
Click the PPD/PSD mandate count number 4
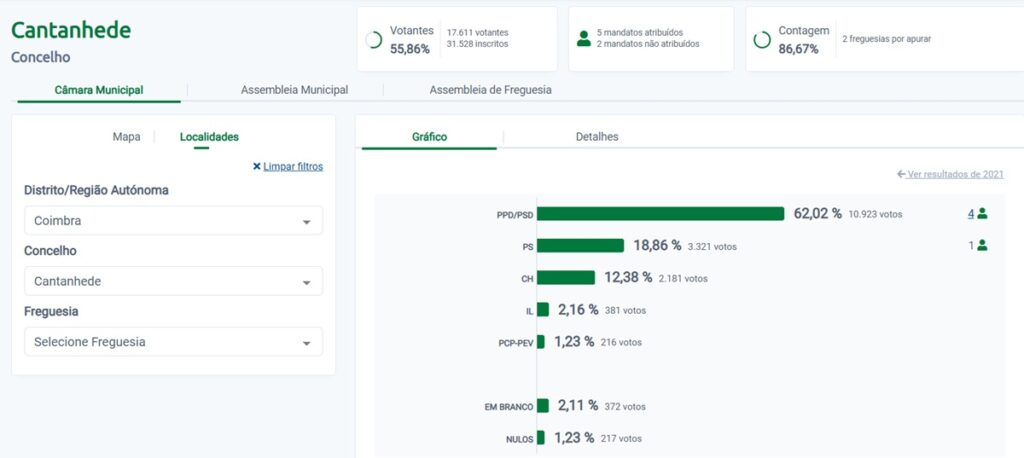(970, 214)
